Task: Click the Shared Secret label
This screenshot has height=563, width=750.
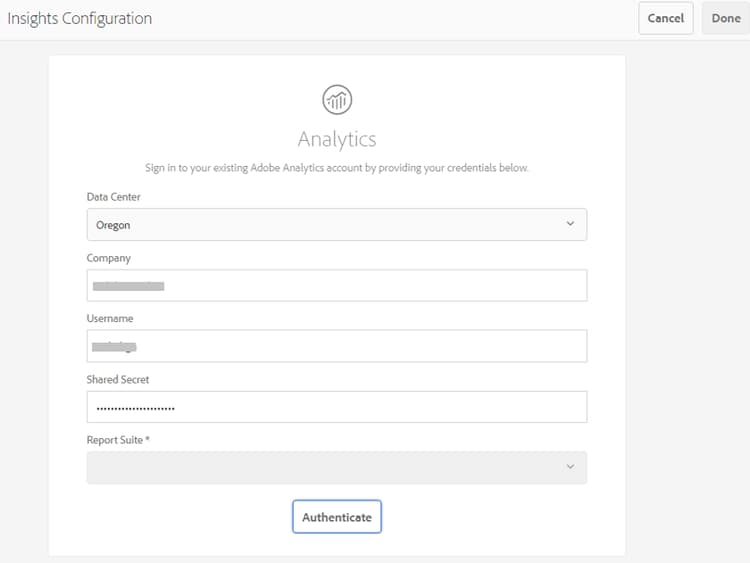Action: tap(118, 379)
